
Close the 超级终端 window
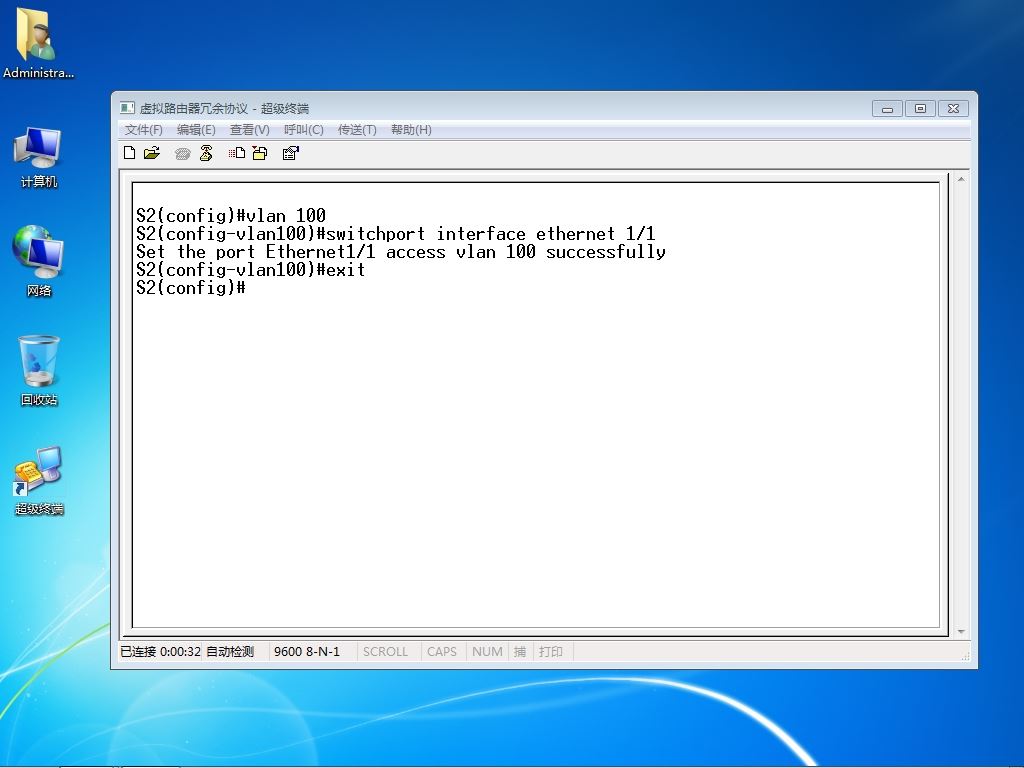(953, 108)
